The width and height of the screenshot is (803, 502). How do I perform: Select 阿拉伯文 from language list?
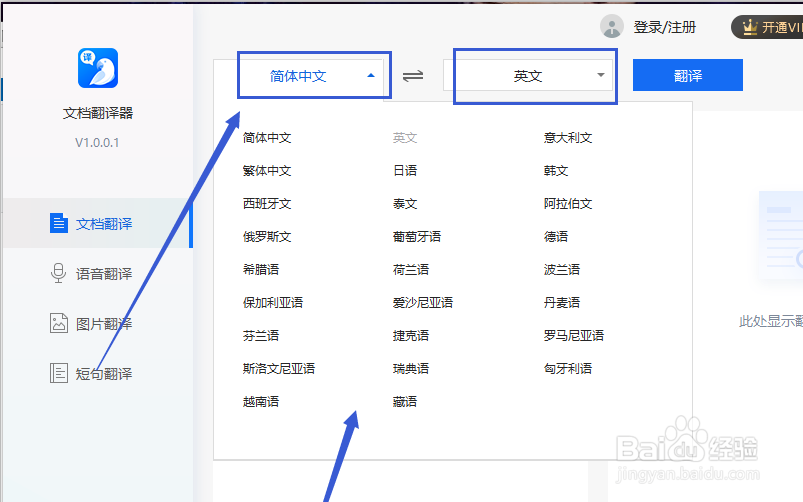click(568, 204)
